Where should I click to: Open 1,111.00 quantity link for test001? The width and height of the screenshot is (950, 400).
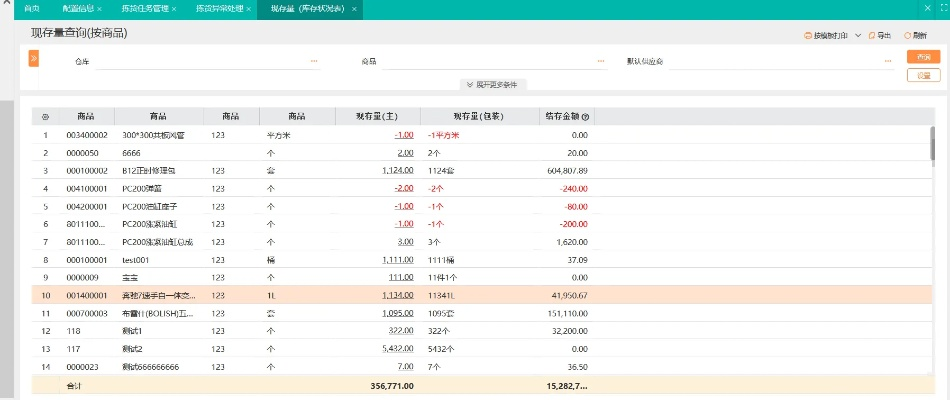click(x=398, y=260)
